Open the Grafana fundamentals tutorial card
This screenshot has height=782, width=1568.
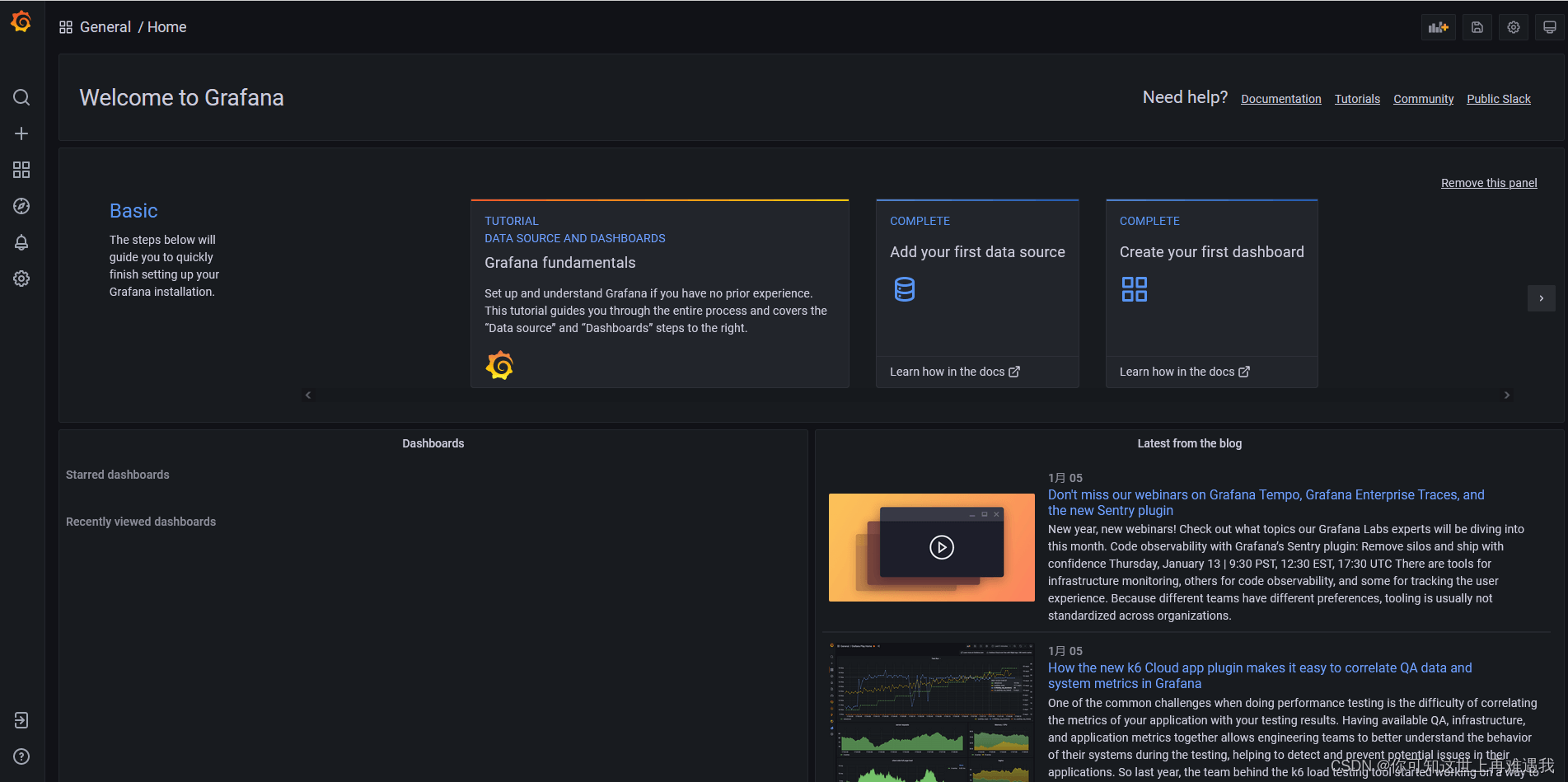click(660, 293)
